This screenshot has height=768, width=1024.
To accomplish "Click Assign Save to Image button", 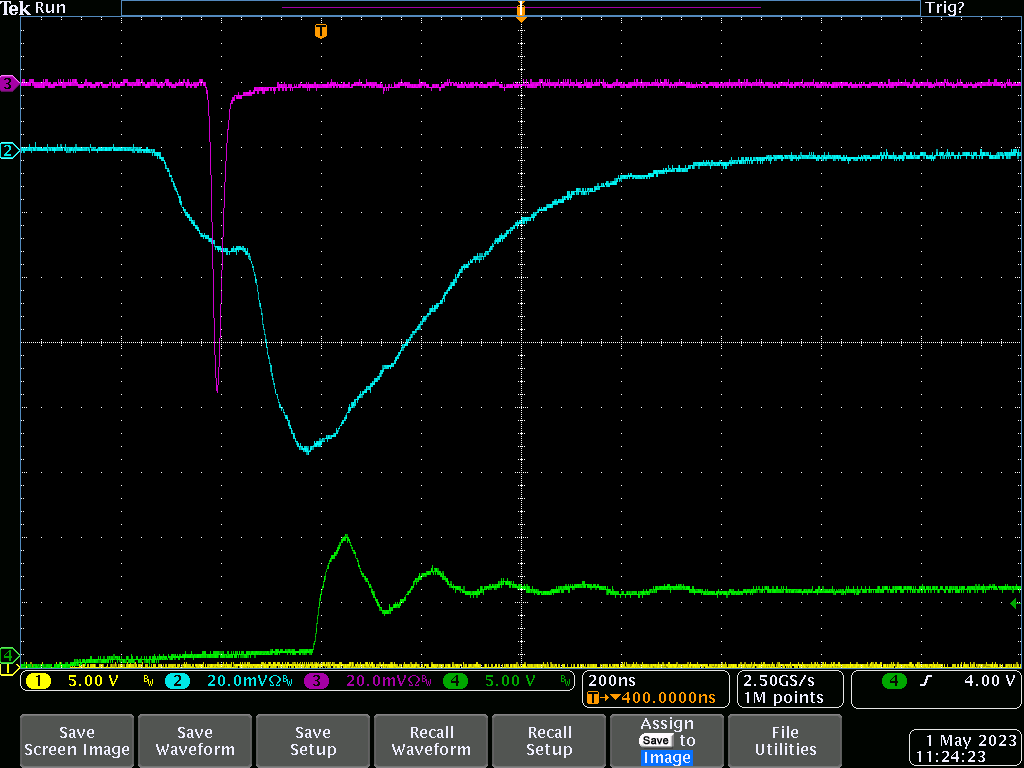I will pos(667,741).
